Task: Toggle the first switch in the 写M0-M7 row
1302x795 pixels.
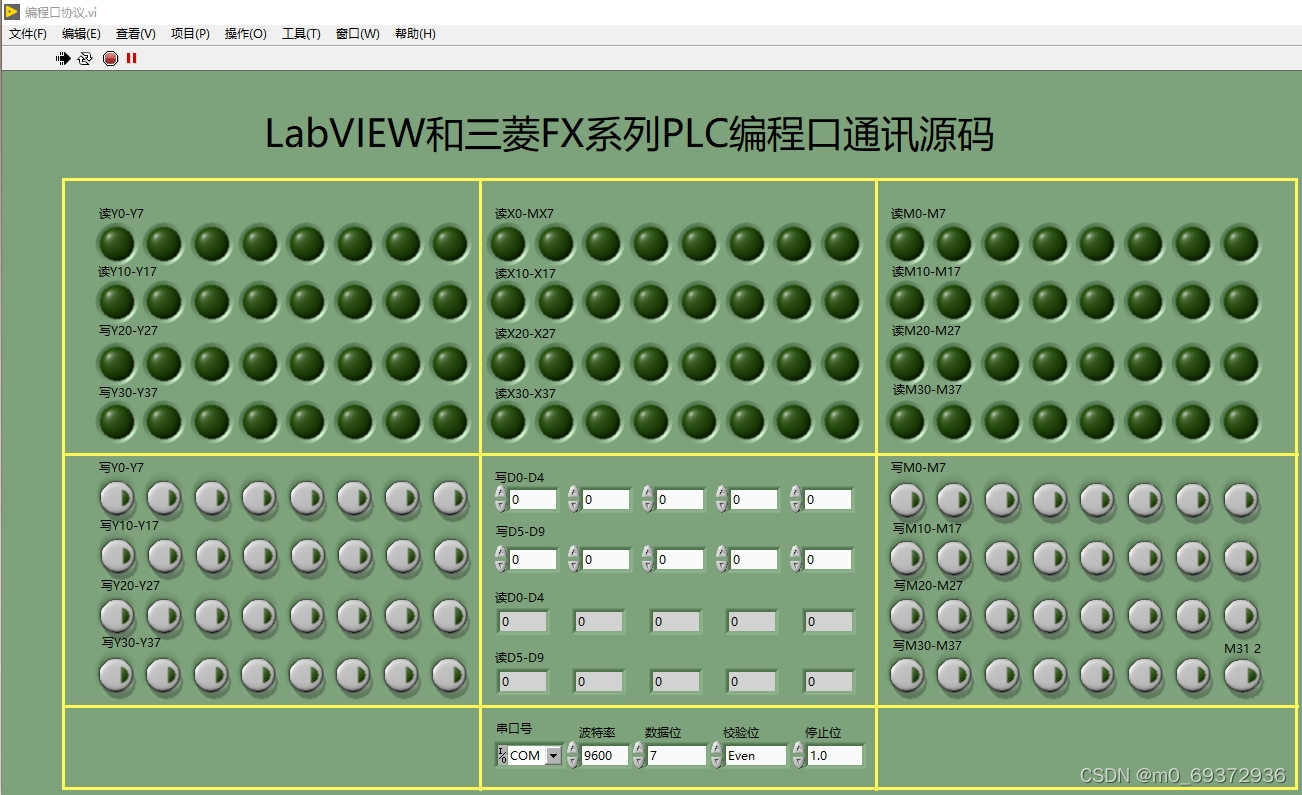Action: [x=907, y=499]
